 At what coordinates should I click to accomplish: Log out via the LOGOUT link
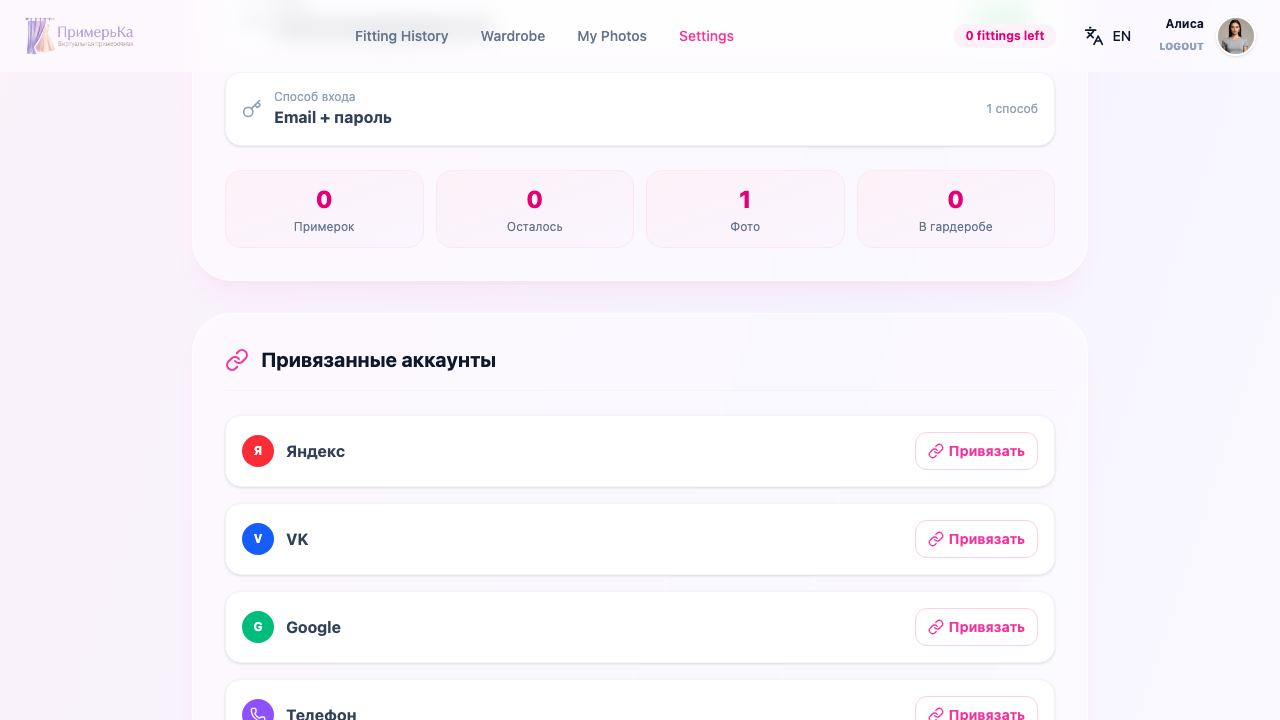(x=1181, y=46)
